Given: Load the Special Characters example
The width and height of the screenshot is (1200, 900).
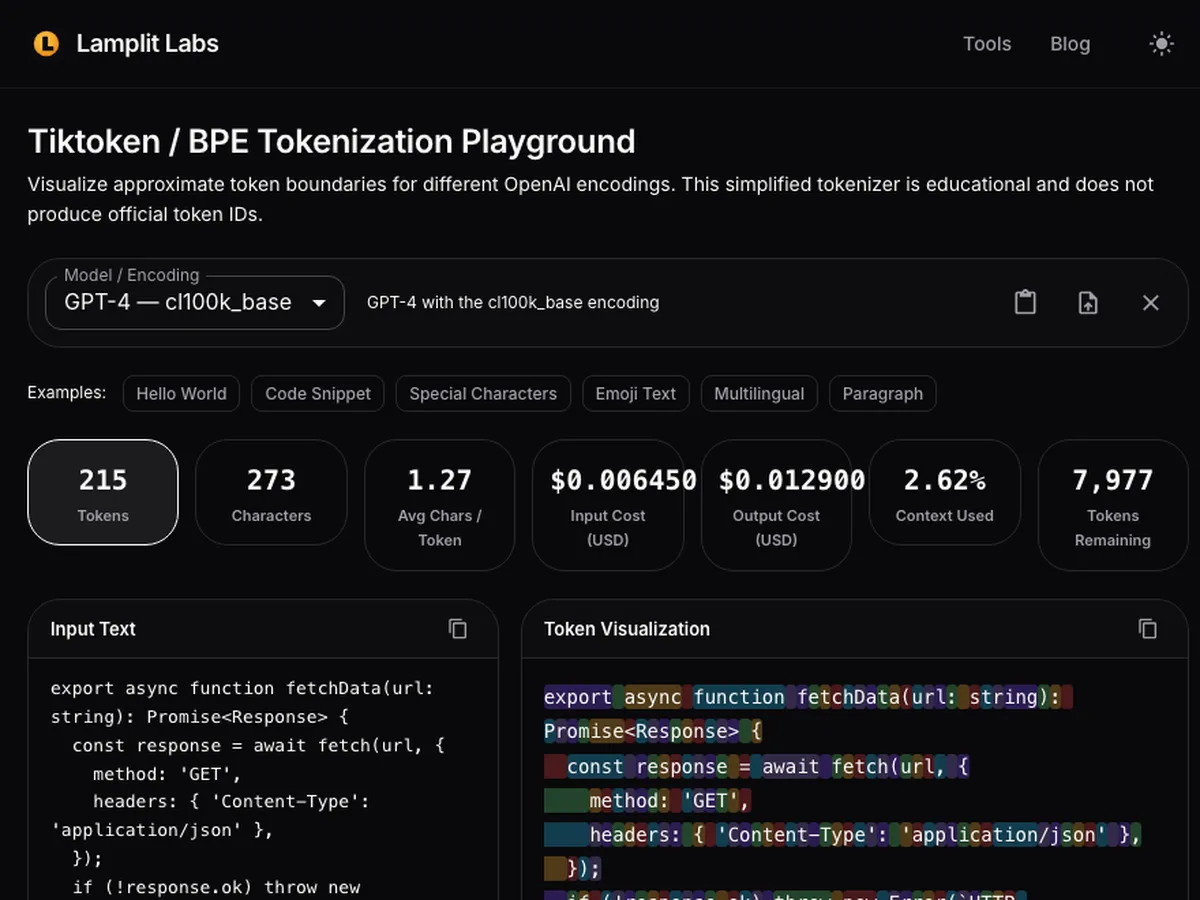Looking at the screenshot, I should coord(483,394).
